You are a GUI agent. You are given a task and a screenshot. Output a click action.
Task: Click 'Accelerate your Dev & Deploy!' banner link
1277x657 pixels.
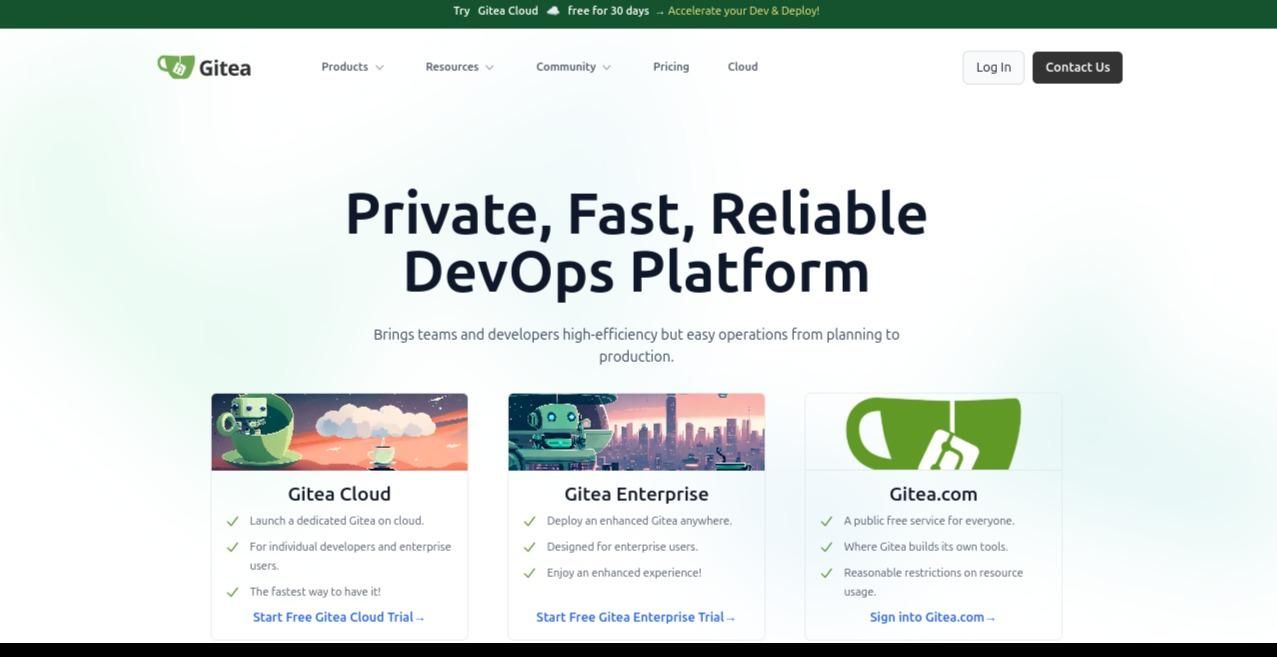pyautogui.click(x=743, y=11)
